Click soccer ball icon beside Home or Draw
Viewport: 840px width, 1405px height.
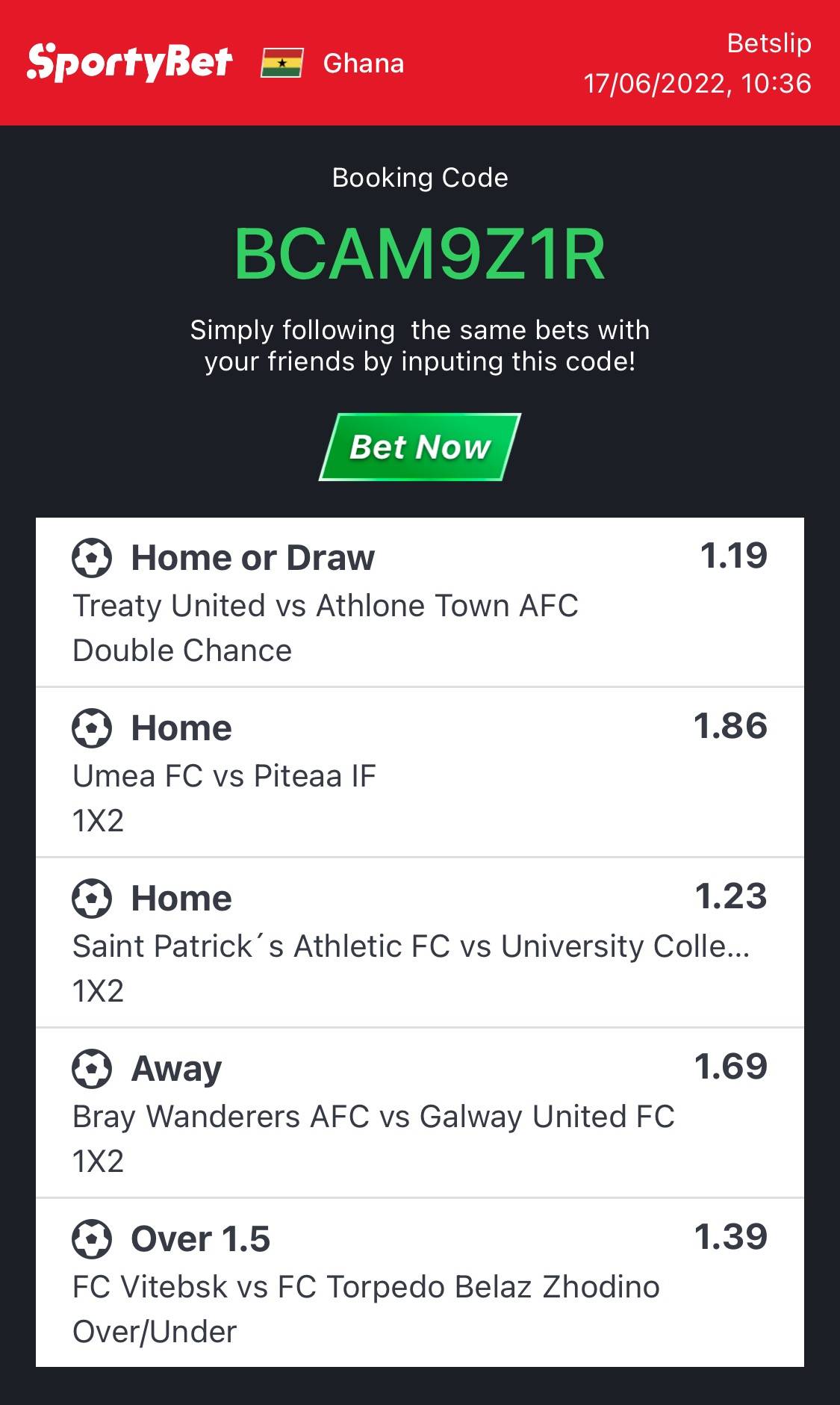92,558
